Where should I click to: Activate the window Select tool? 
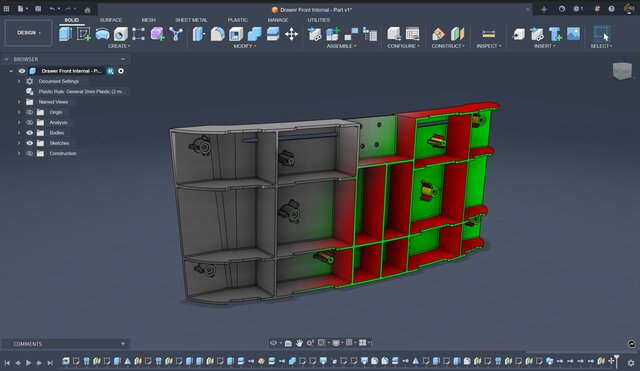[602, 33]
